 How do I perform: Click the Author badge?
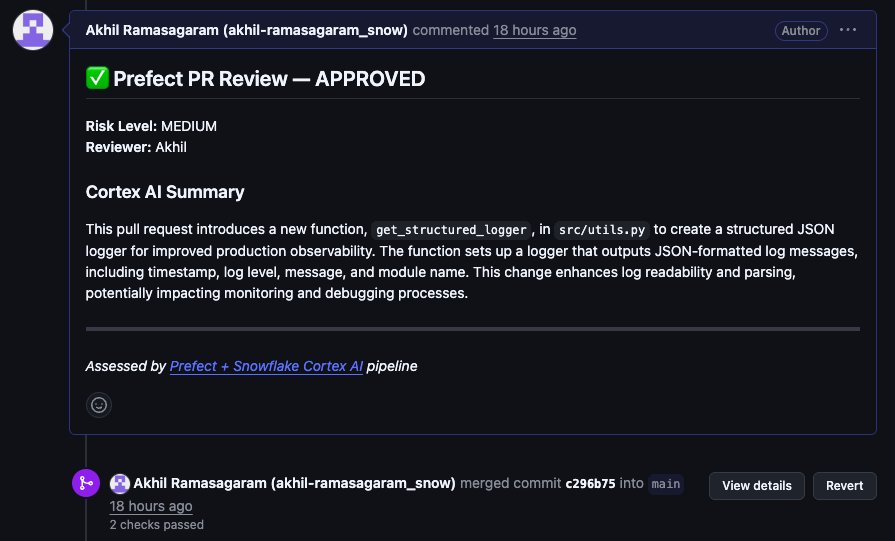tap(801, 31)
